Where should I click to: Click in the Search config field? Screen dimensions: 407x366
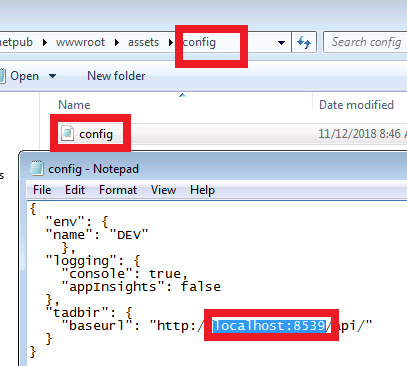[x=365, y=42]
